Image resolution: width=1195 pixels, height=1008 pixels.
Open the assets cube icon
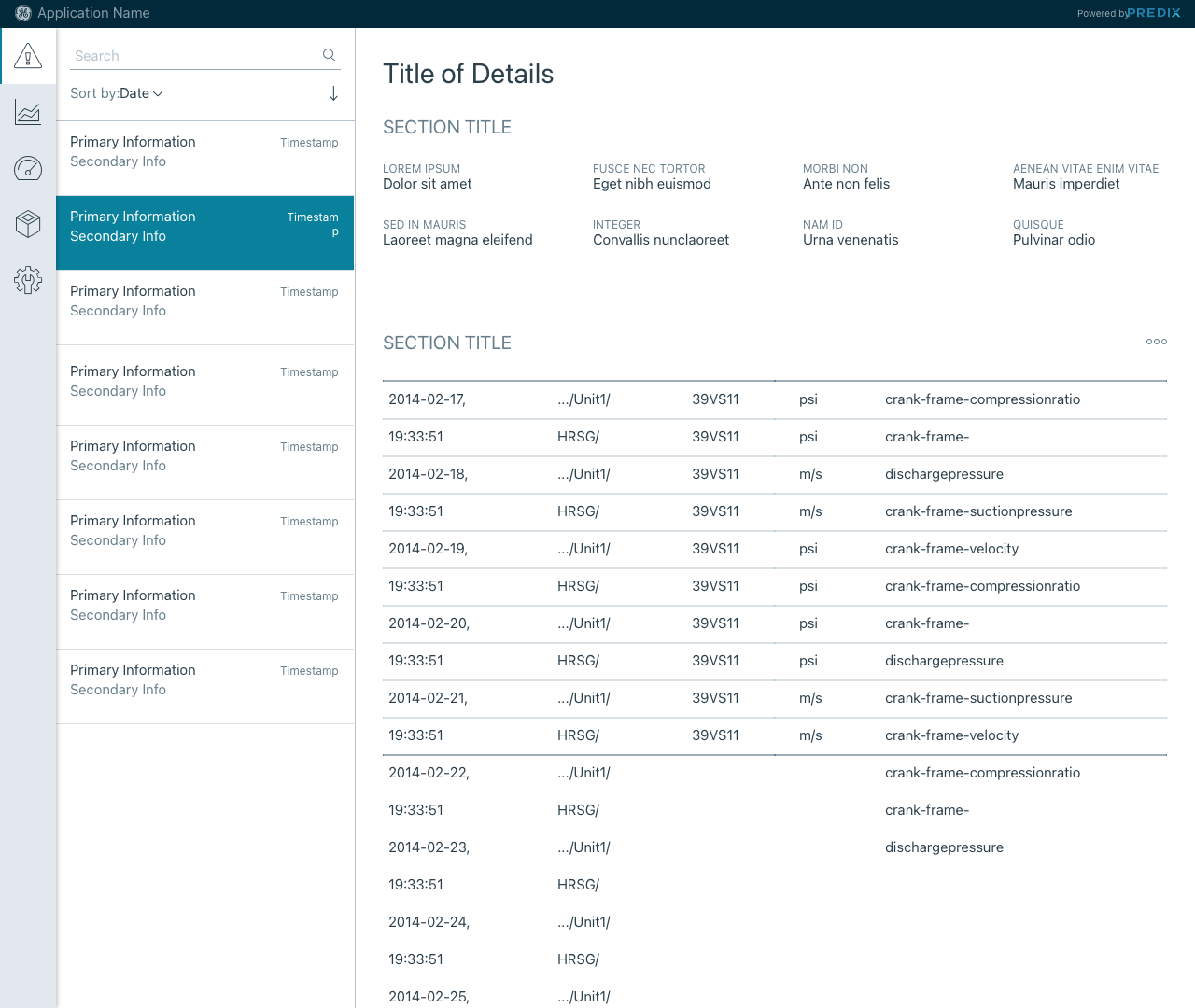(28, 224)
